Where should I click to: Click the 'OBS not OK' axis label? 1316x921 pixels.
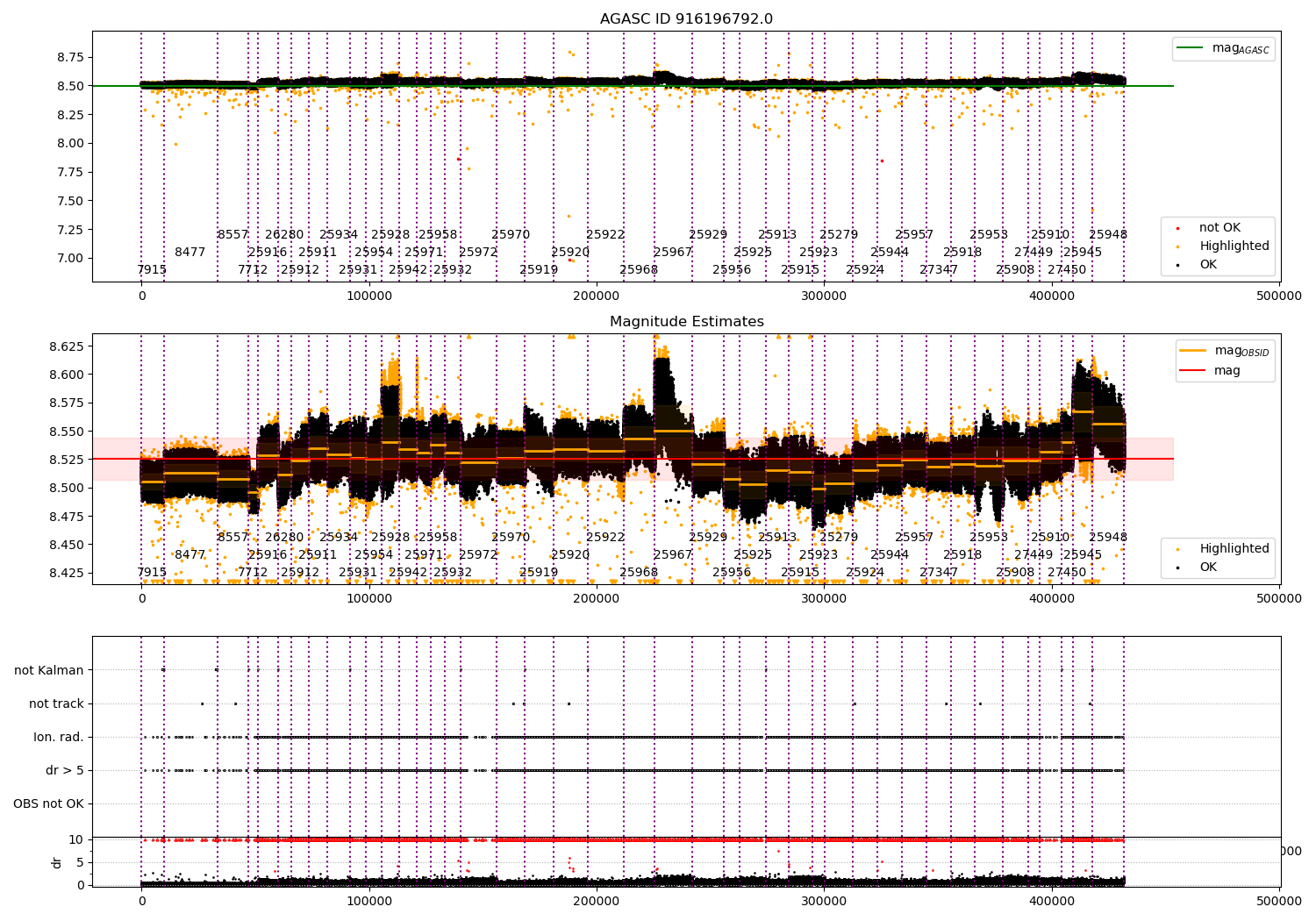coord(48,803)
